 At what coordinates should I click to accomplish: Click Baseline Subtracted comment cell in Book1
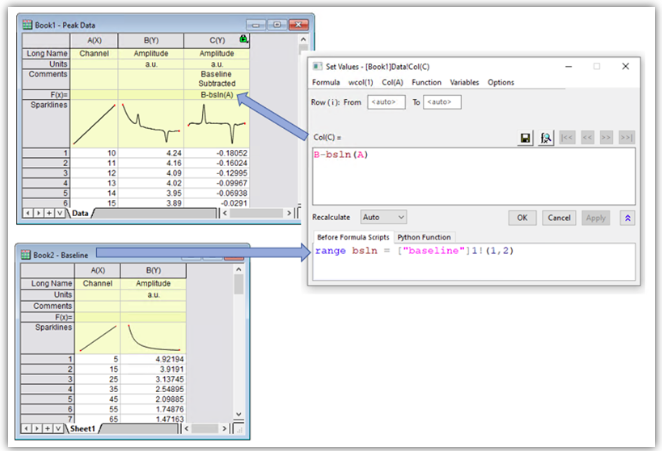(217, 79)
